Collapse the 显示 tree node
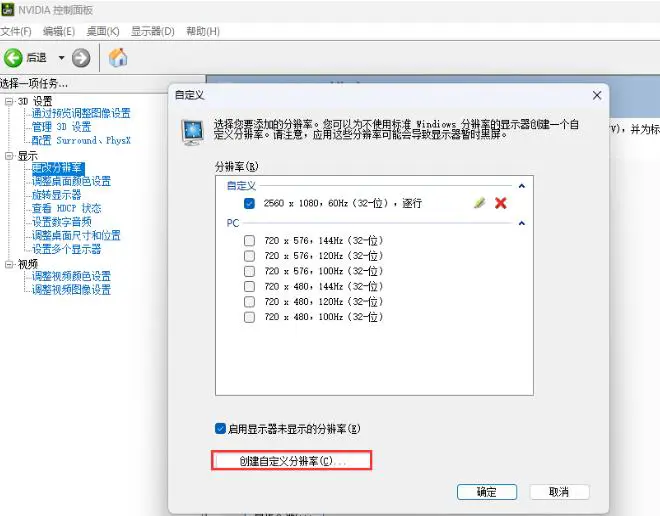This screenshot has height=516, width=660. [9, 156]
